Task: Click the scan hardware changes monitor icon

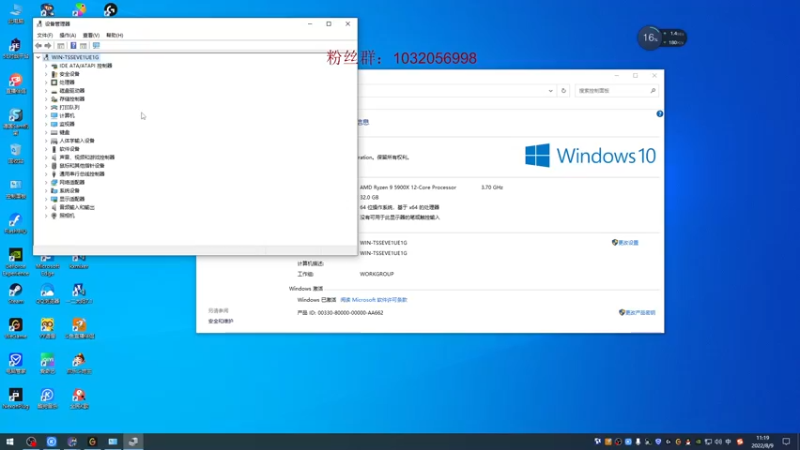Action: pos(96,45)
